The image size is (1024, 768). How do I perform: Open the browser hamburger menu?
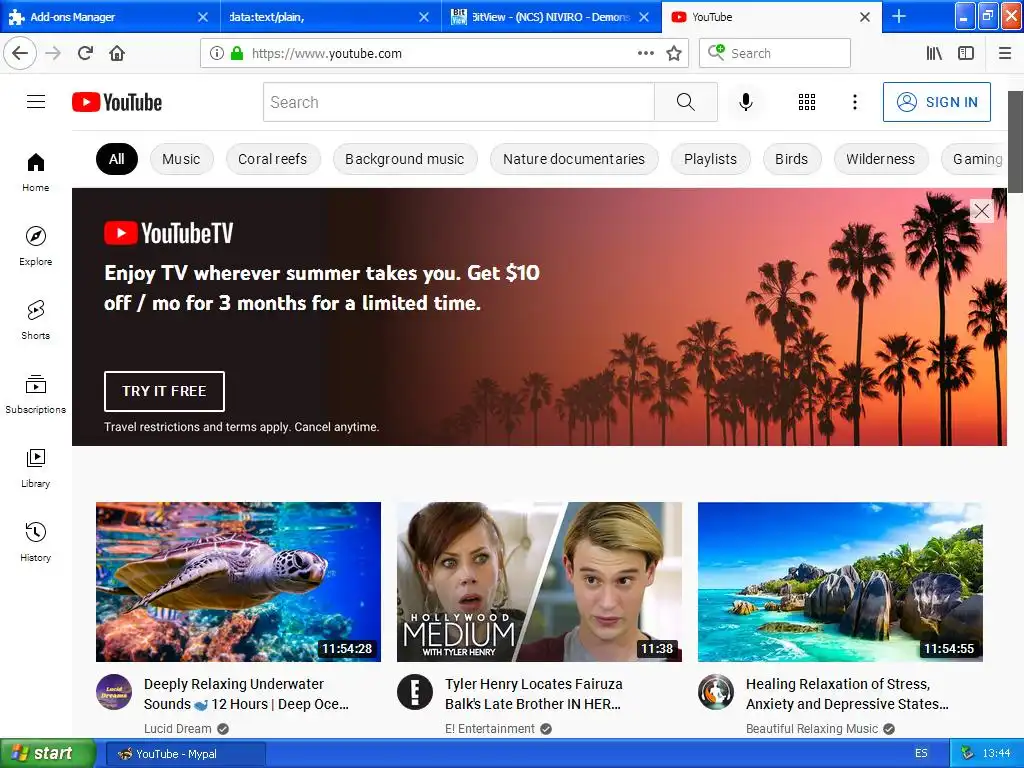coord(1005,53)
